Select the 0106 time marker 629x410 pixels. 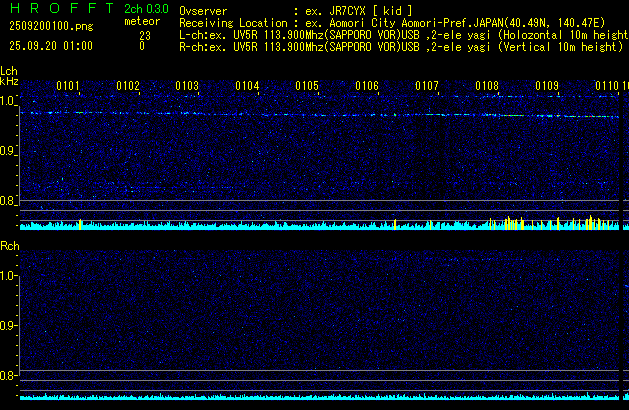pyautogui.click(x=367, y=86)
